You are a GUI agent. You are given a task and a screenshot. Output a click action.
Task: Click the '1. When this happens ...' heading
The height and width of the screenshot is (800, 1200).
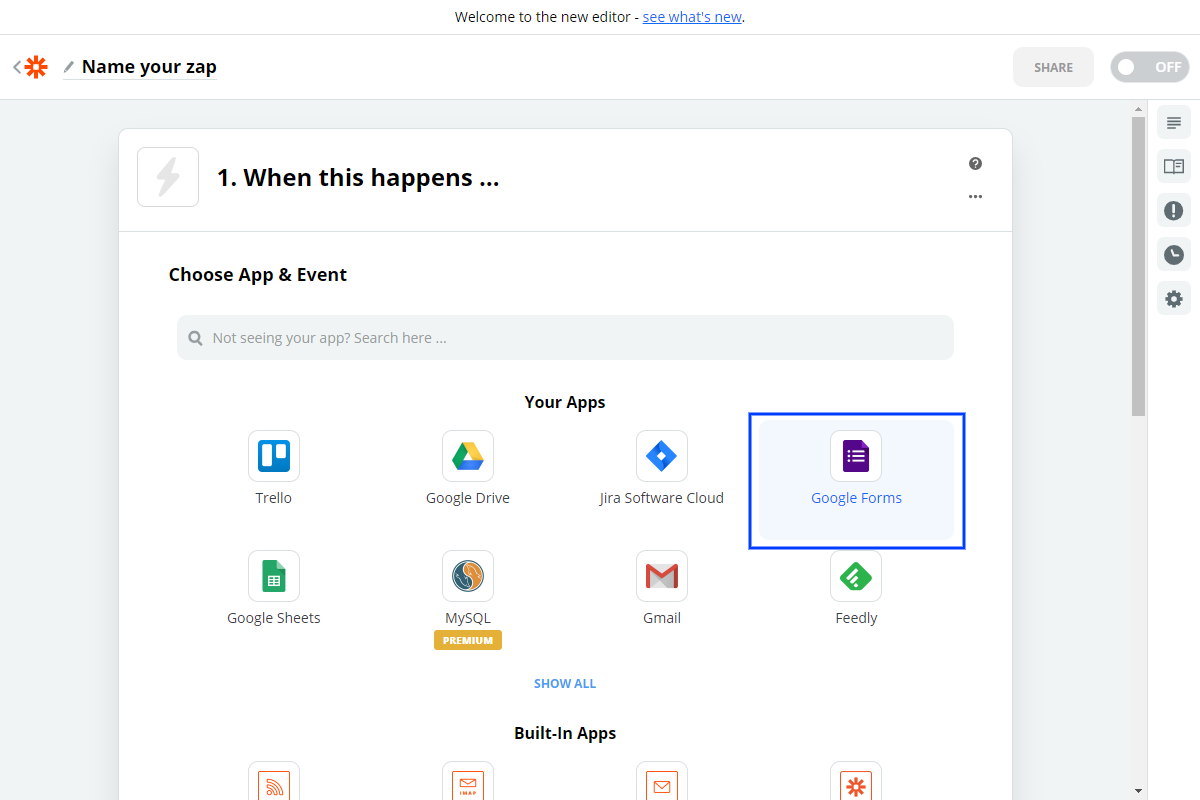click(x=358, y=178)
